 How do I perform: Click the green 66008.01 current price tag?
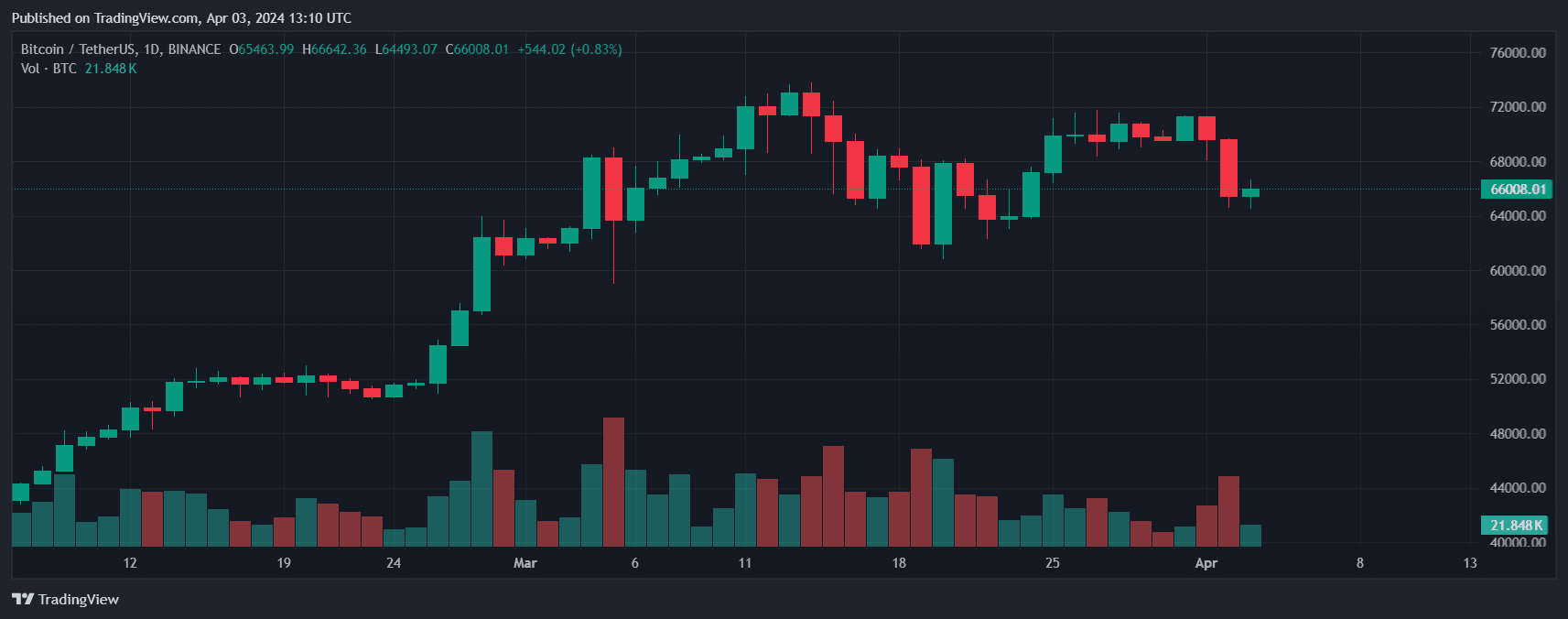click(x=1517, y=190)
